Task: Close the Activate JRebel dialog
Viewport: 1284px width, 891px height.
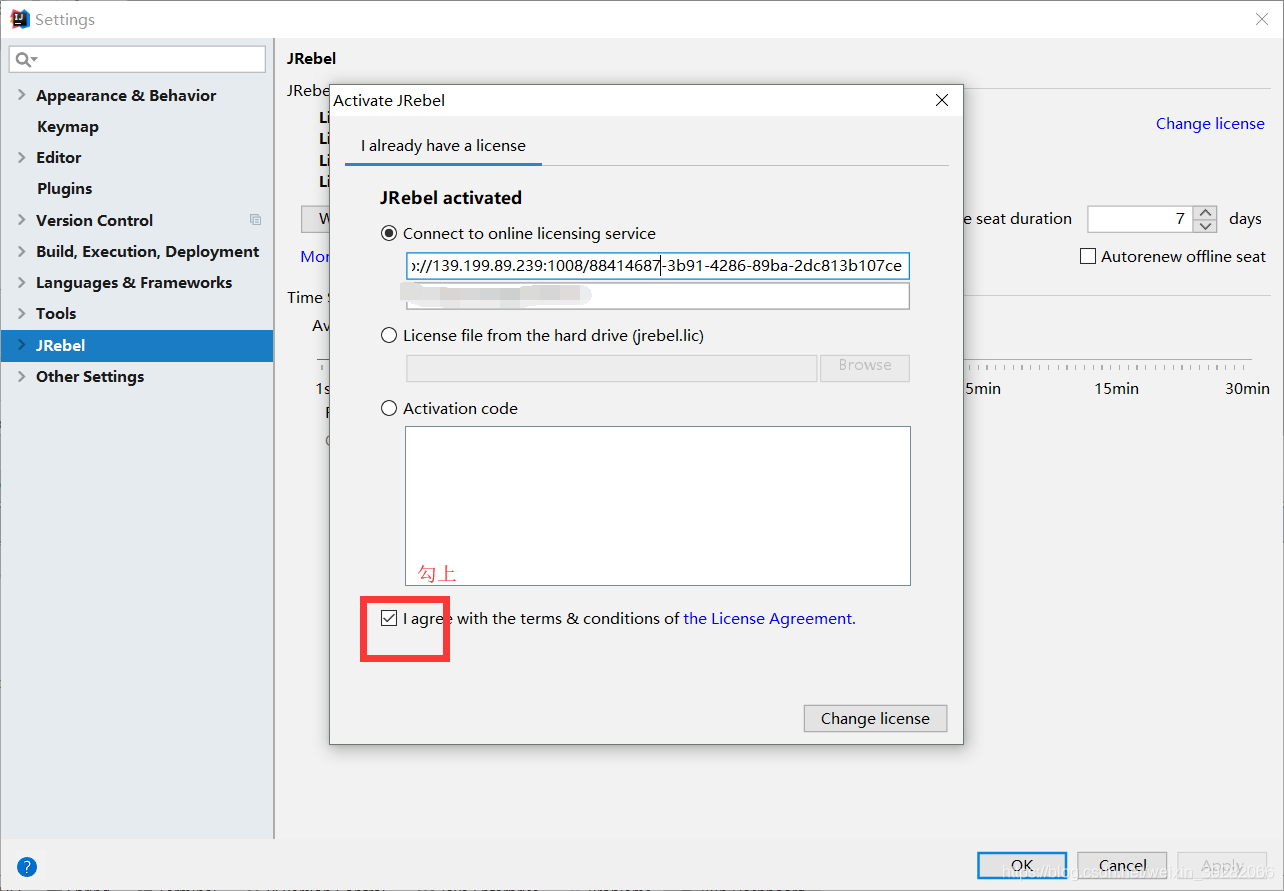Action: (x=941, y=100)
